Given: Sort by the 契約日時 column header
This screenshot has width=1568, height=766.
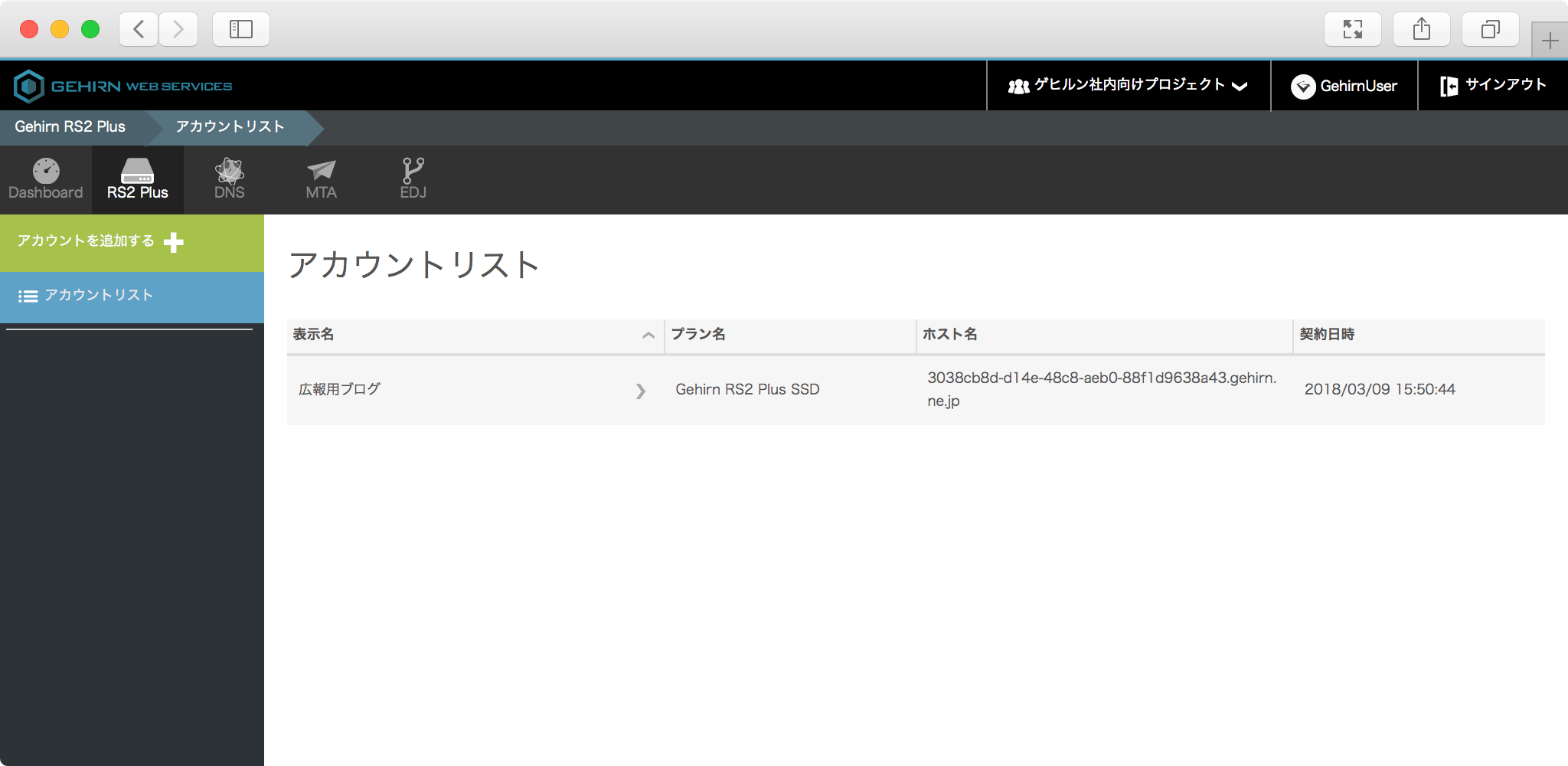Looking at the screenshot, I should pos(1327,335).
